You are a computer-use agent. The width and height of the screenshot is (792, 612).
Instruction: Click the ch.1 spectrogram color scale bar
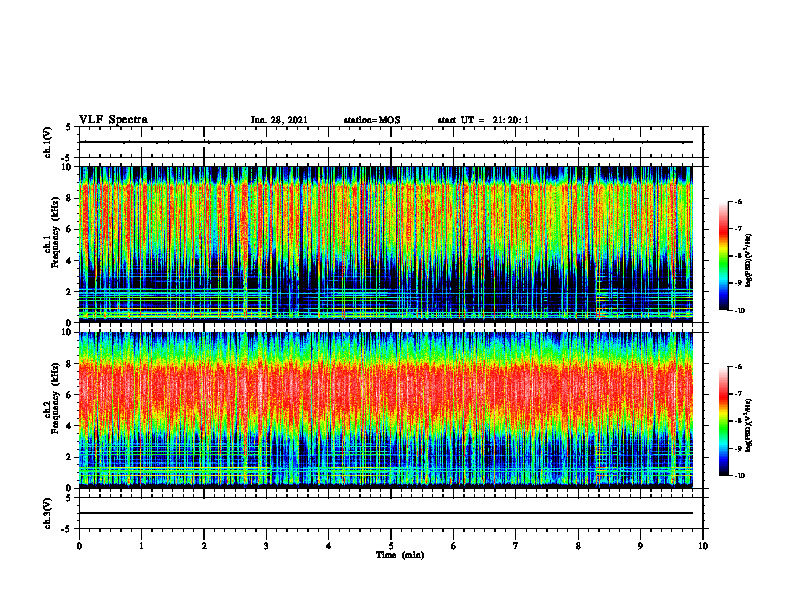724,256
